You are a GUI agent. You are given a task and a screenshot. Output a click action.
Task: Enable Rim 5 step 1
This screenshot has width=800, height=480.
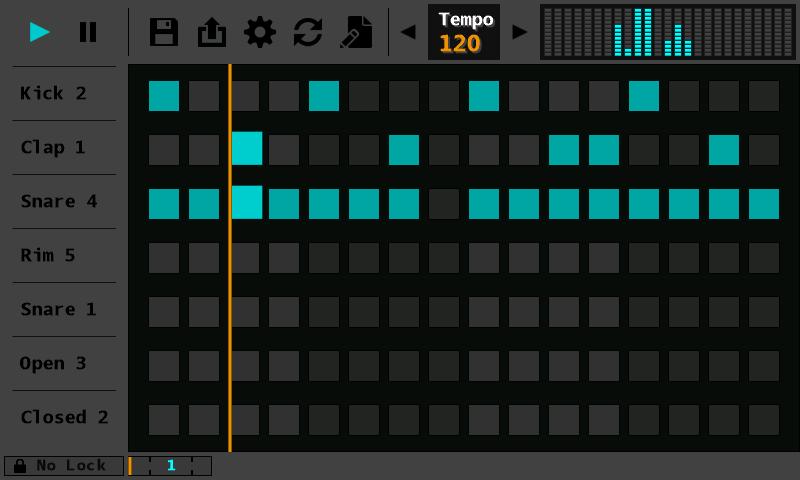coord(164,258)
